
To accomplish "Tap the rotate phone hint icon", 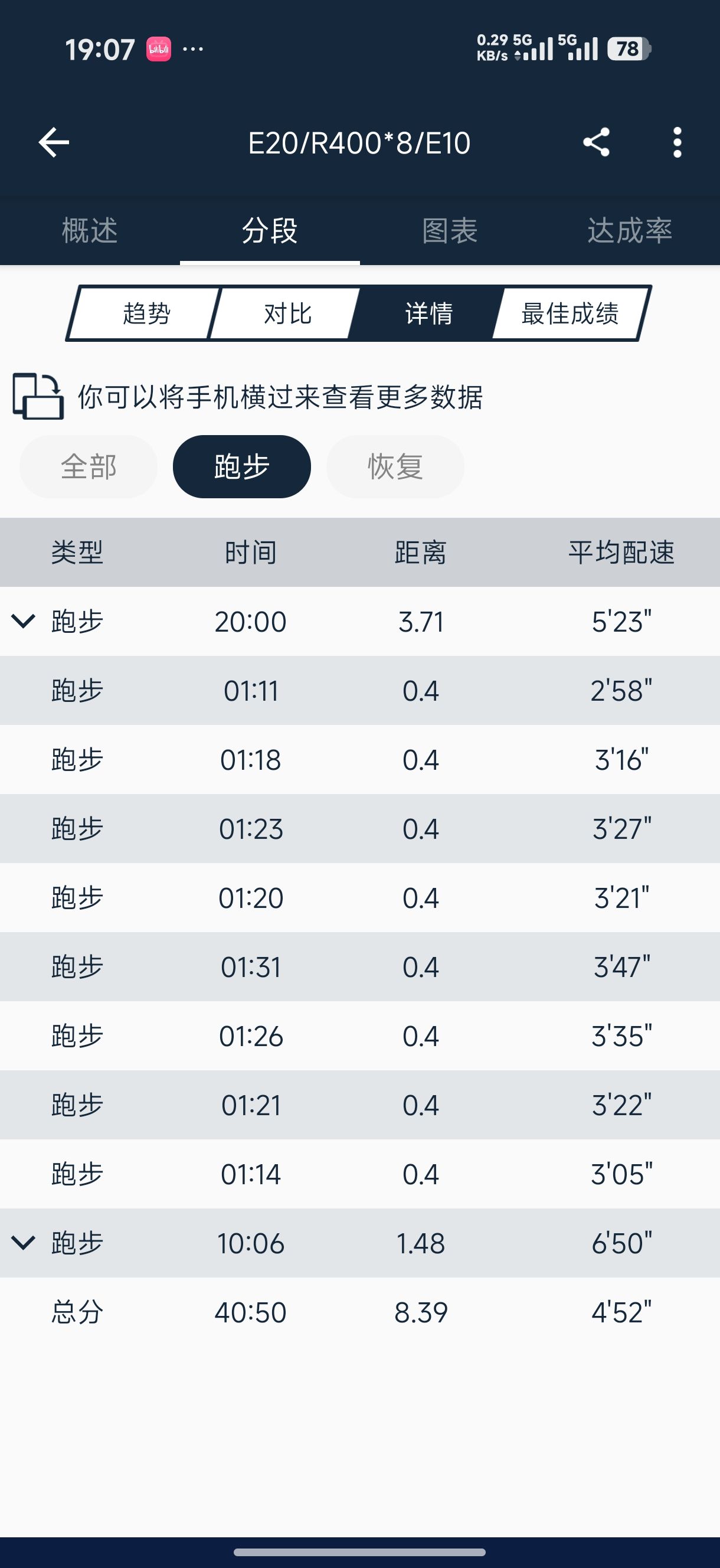I will click(x=38, y=396).
